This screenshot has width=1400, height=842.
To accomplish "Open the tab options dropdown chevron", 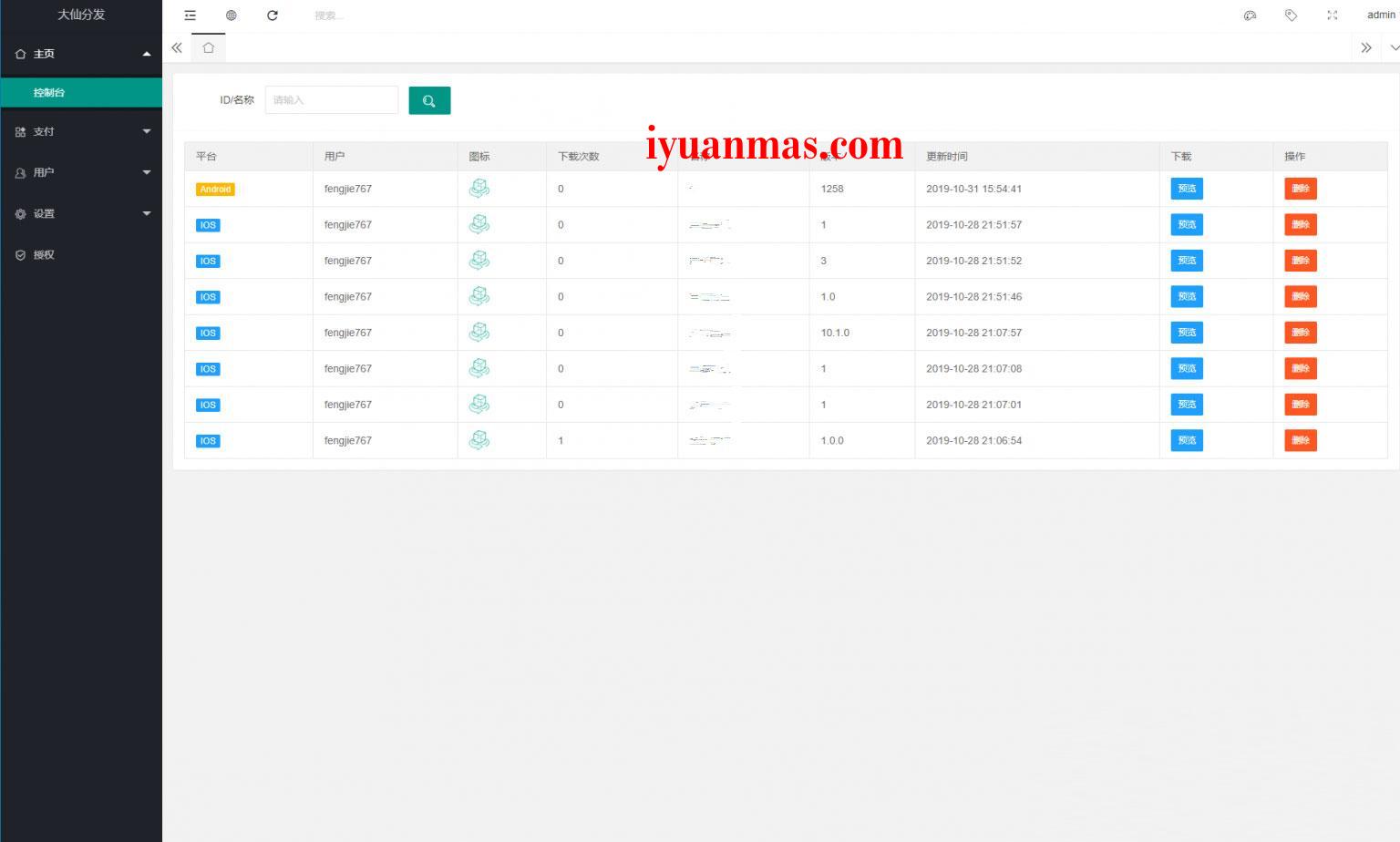I will 1395,47.
